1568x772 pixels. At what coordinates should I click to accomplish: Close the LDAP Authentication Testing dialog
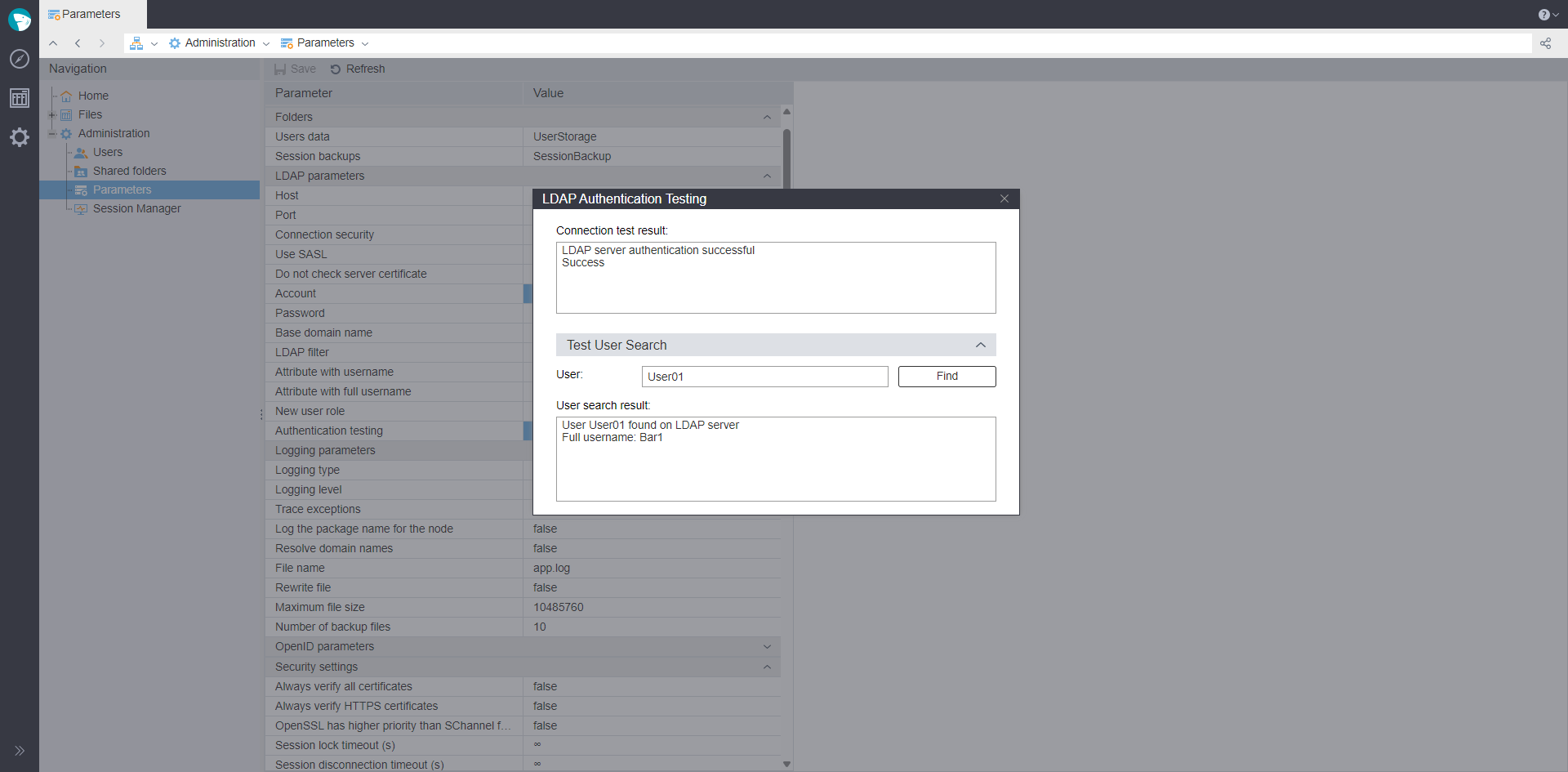coord(1004,199)
